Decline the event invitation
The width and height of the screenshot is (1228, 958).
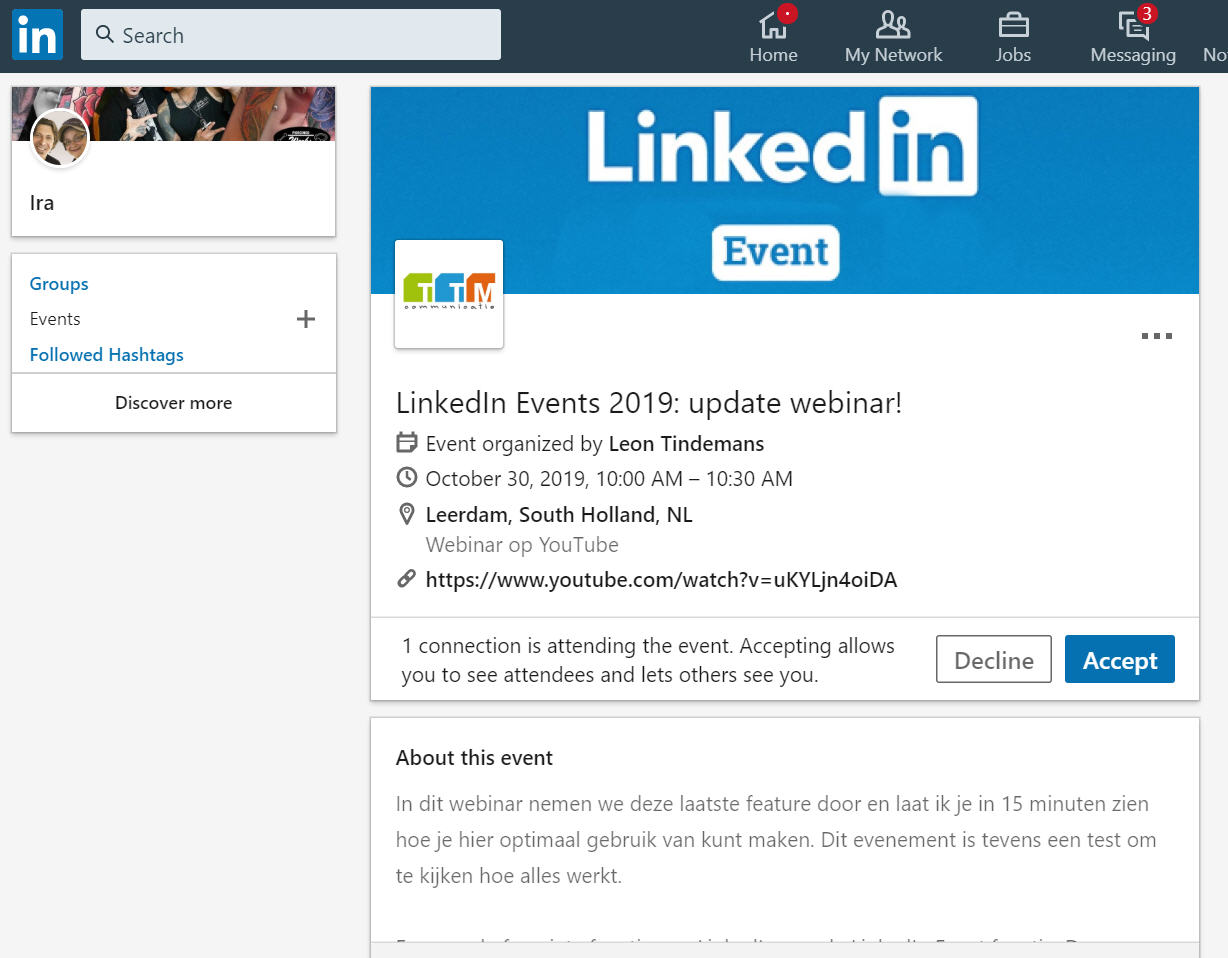[x=994, y=660]
